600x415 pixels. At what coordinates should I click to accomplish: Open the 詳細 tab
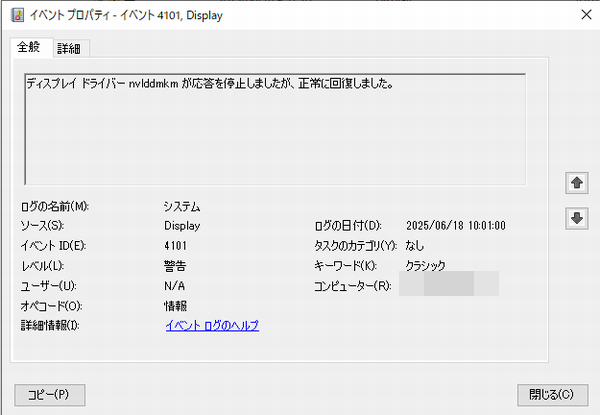point(71,49)
